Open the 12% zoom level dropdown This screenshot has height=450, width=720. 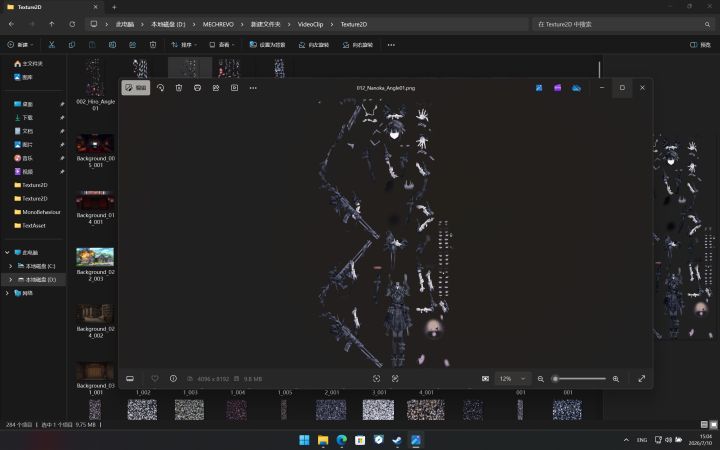[512, 378]
